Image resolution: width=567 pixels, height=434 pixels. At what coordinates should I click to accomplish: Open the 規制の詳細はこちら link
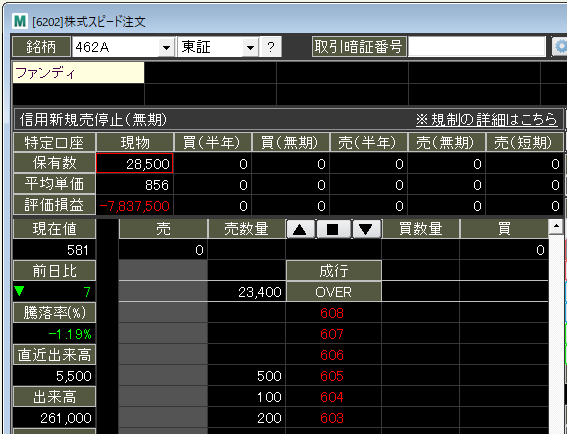tap(486, 119)
